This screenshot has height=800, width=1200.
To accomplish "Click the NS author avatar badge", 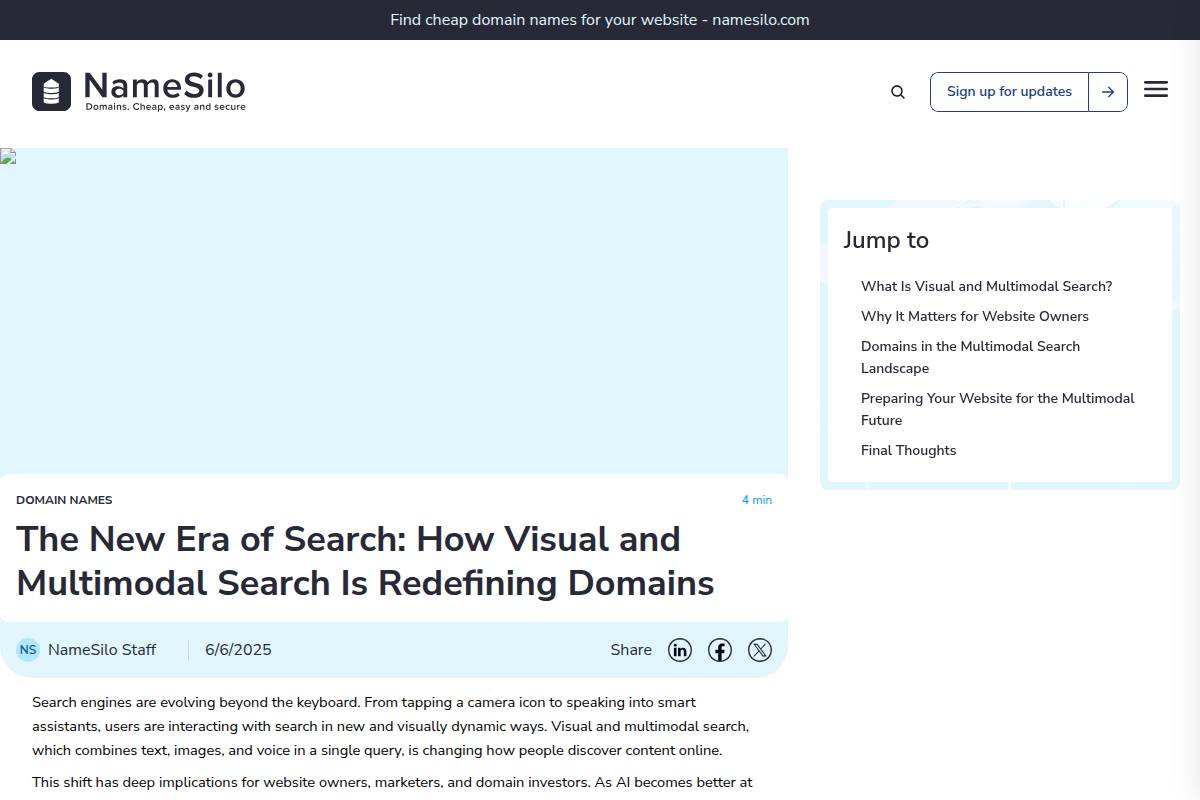I will point(28,650).
